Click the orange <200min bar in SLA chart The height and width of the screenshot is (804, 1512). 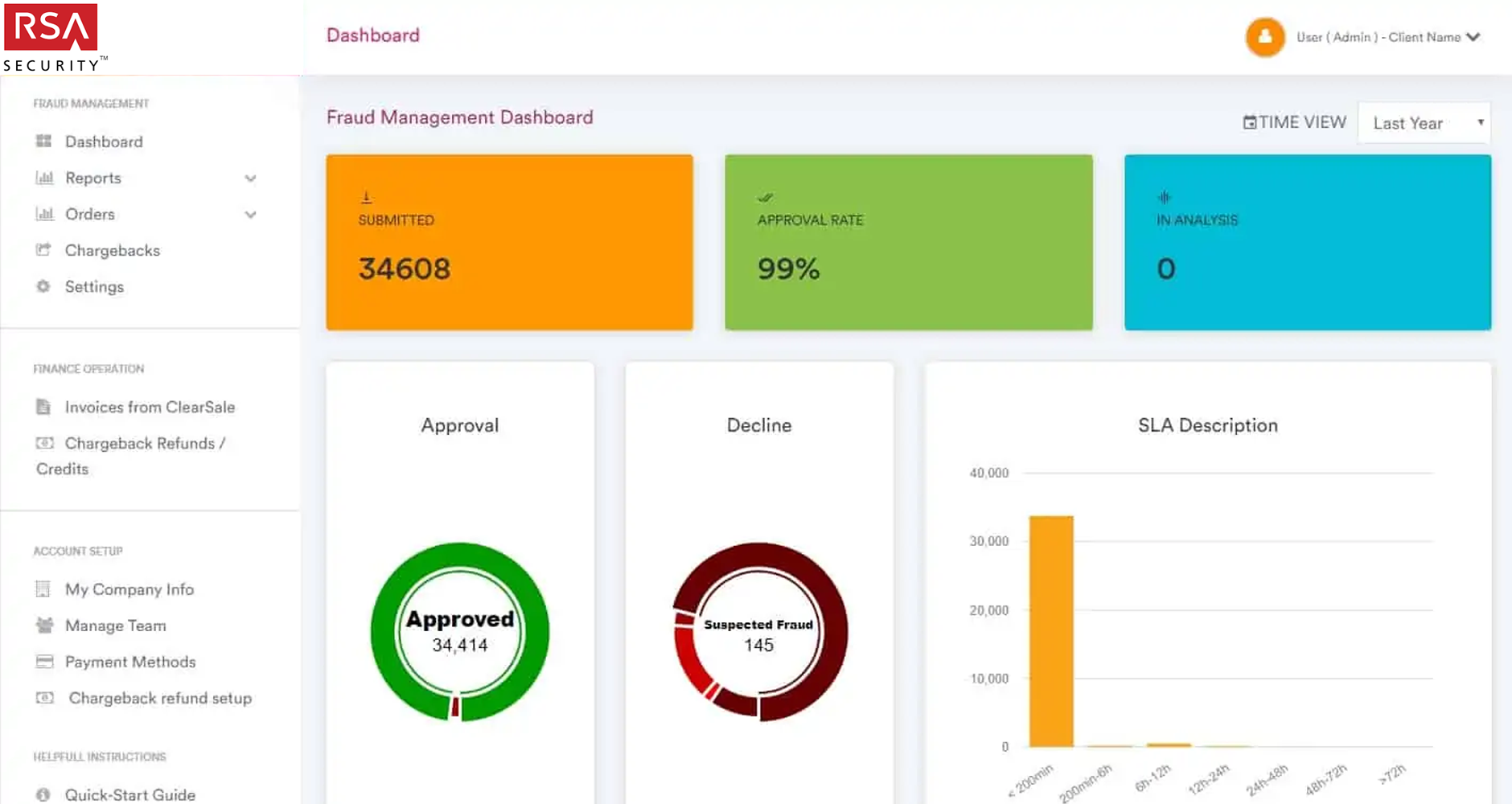[x=1051, y=631]
